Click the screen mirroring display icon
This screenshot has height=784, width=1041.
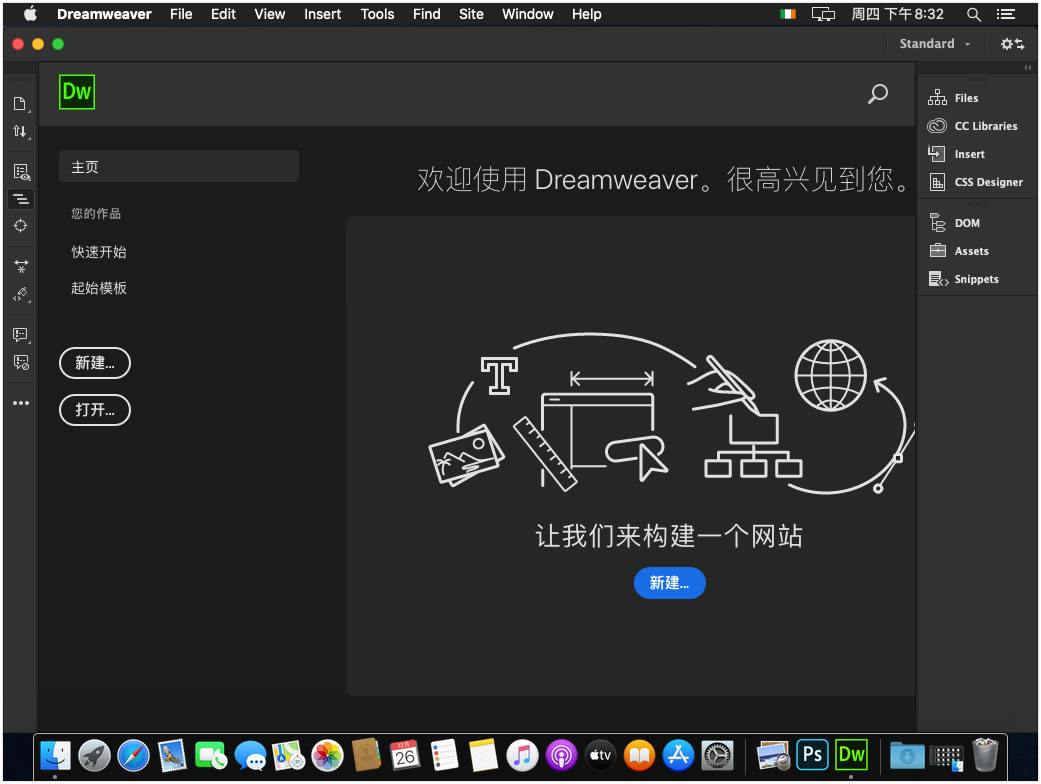823,14
